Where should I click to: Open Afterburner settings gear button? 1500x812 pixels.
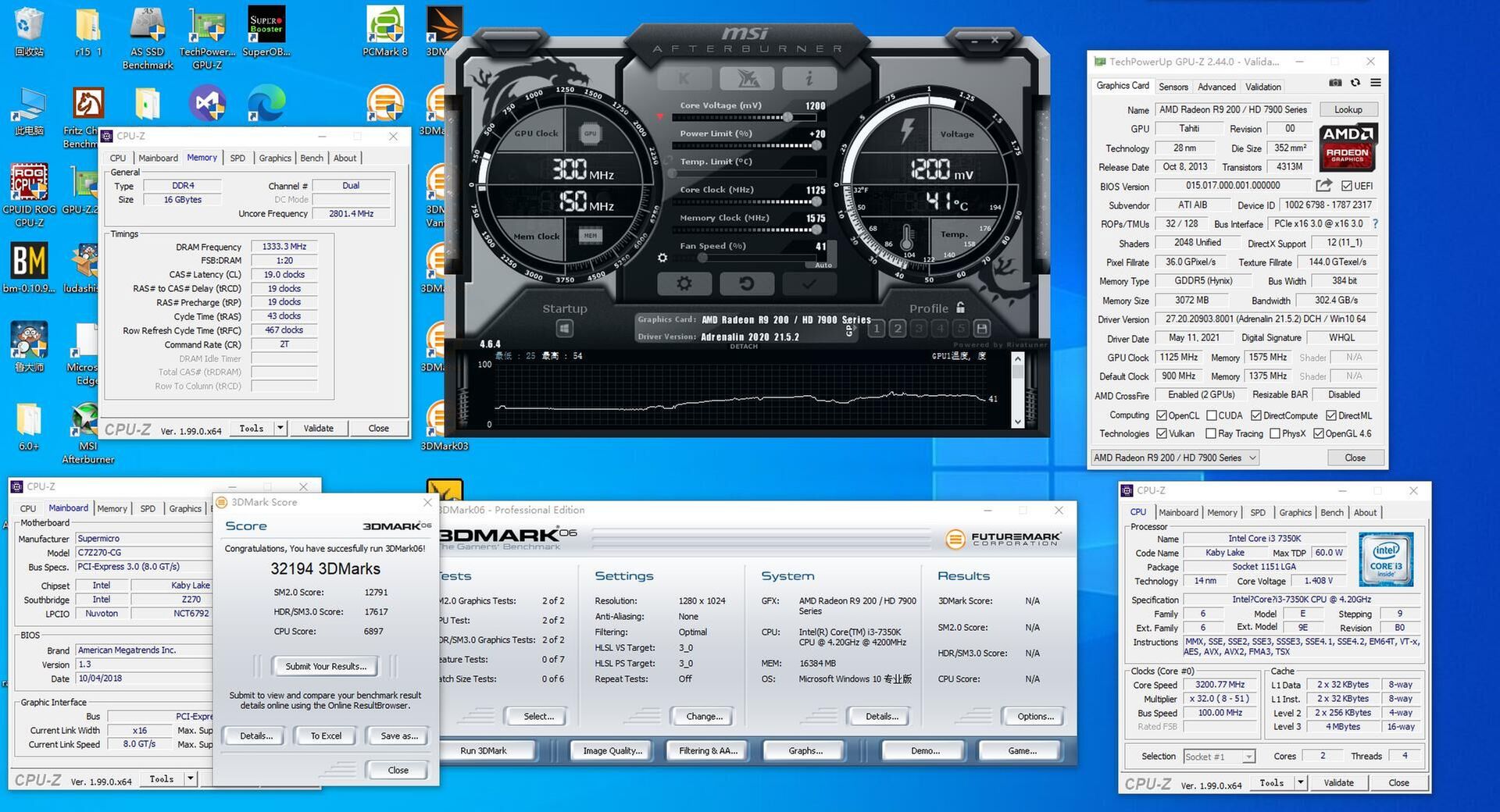pos(684,283)
